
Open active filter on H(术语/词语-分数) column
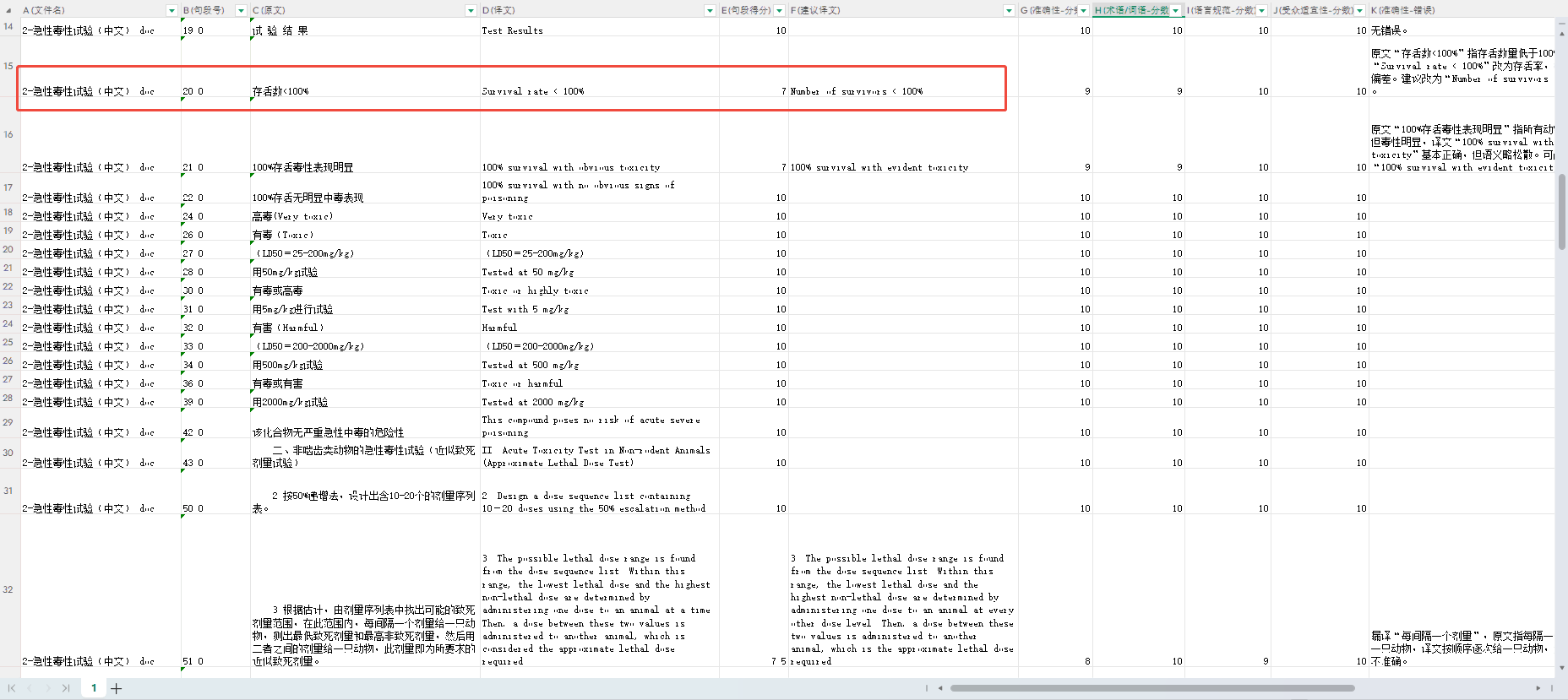point(1175,10)
